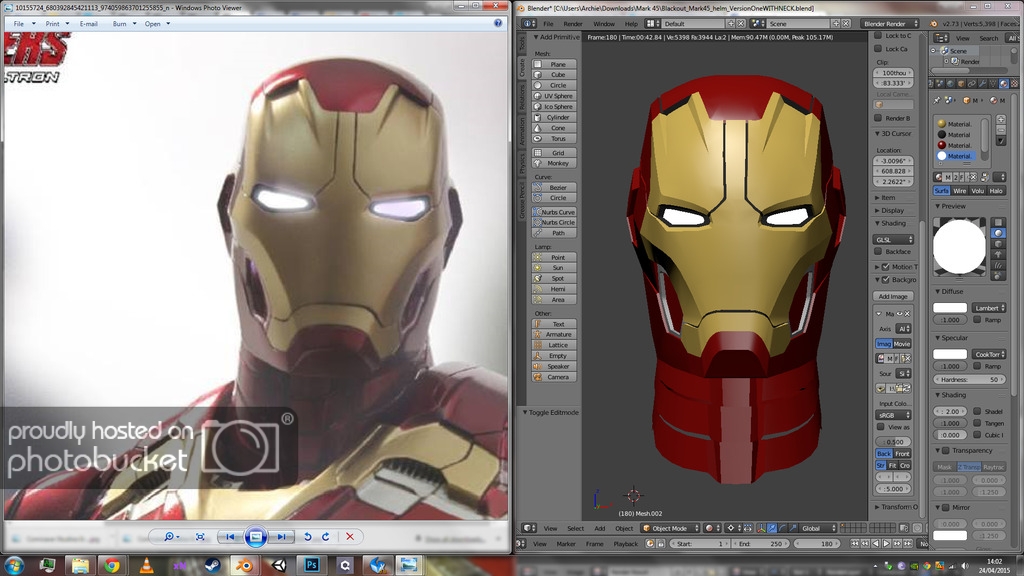The height and width of the screenshot is (576, 1024).
Task: Add a UV Sphere mesh
Action: tap(554, 96)
